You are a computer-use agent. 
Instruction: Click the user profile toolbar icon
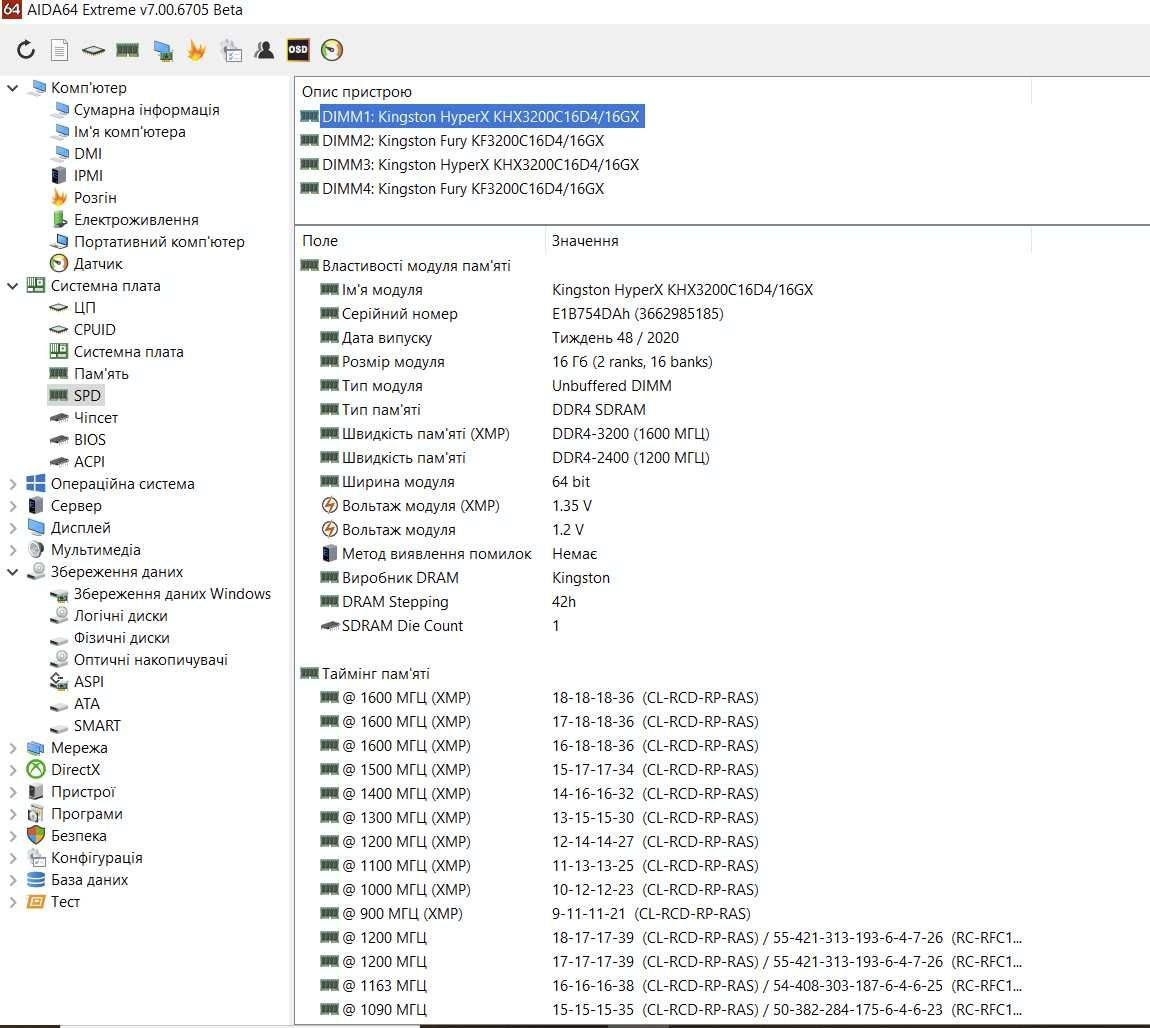point(264,50)
